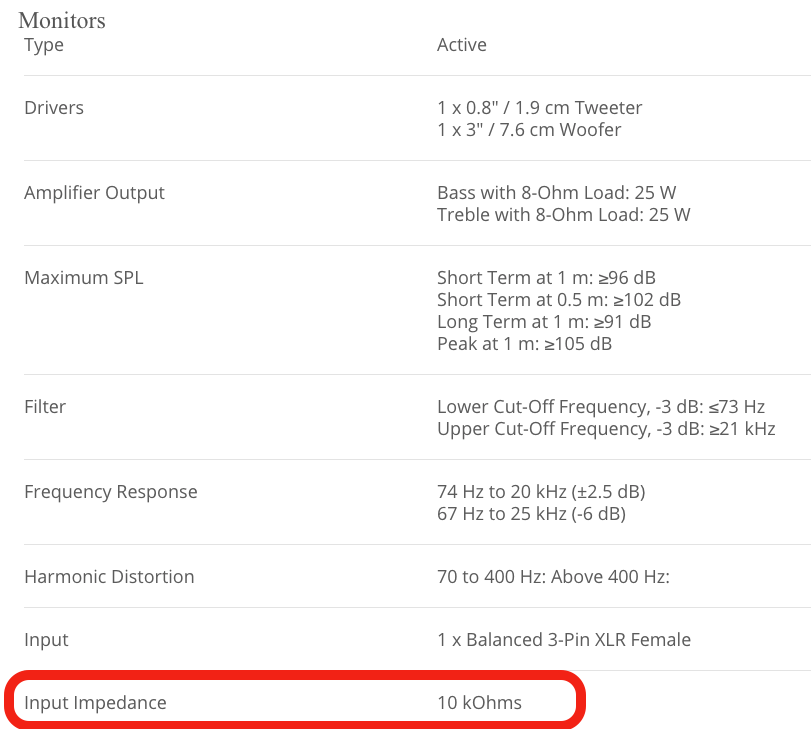Click Short Term at 0.5 m value
Viewport: 811px width, 729px height.
coord(559,300)
